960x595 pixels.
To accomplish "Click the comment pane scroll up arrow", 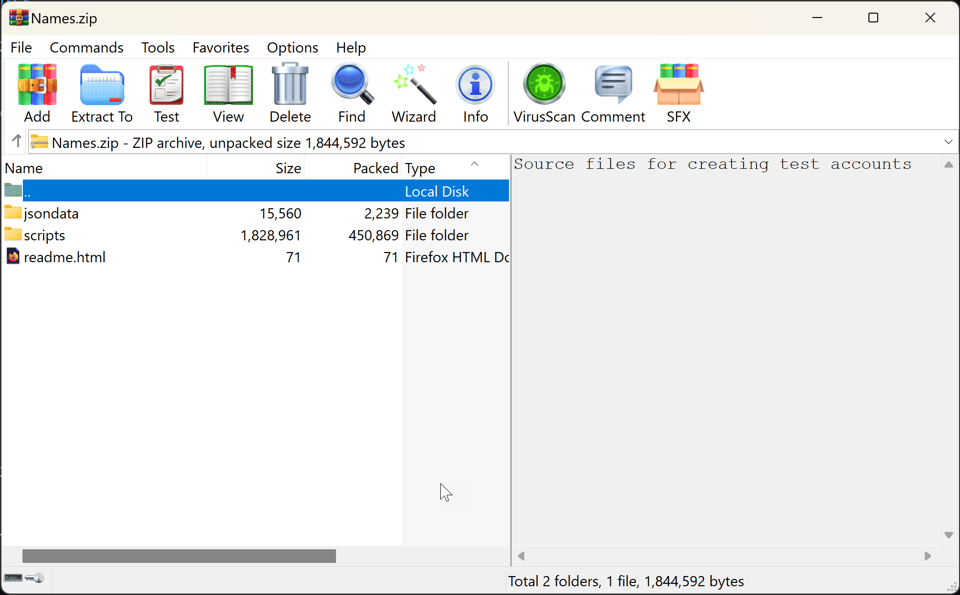I will click(x=948, y=164).
